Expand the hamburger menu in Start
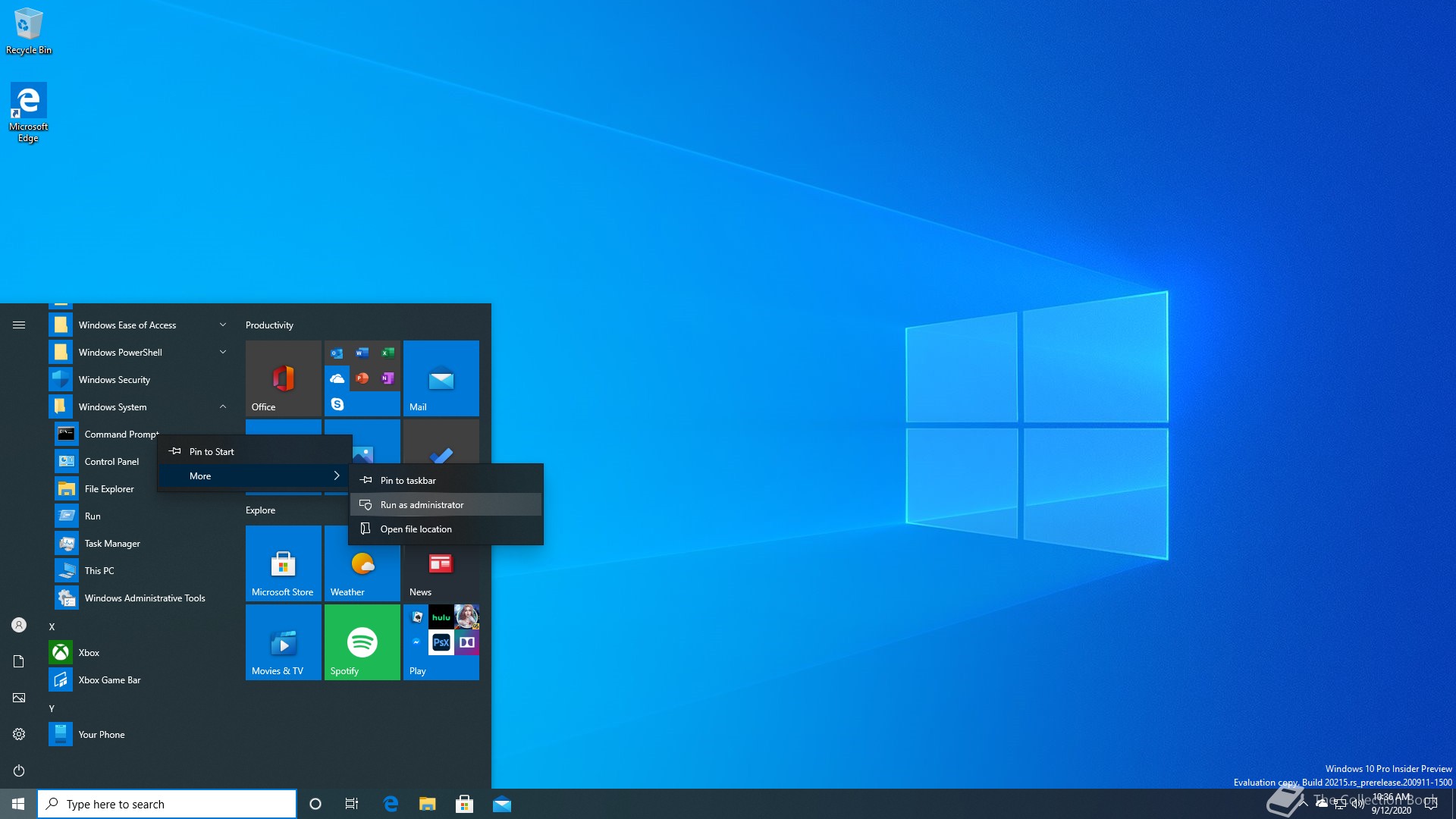Screen dimensions: 1456x819 [19, 325]
